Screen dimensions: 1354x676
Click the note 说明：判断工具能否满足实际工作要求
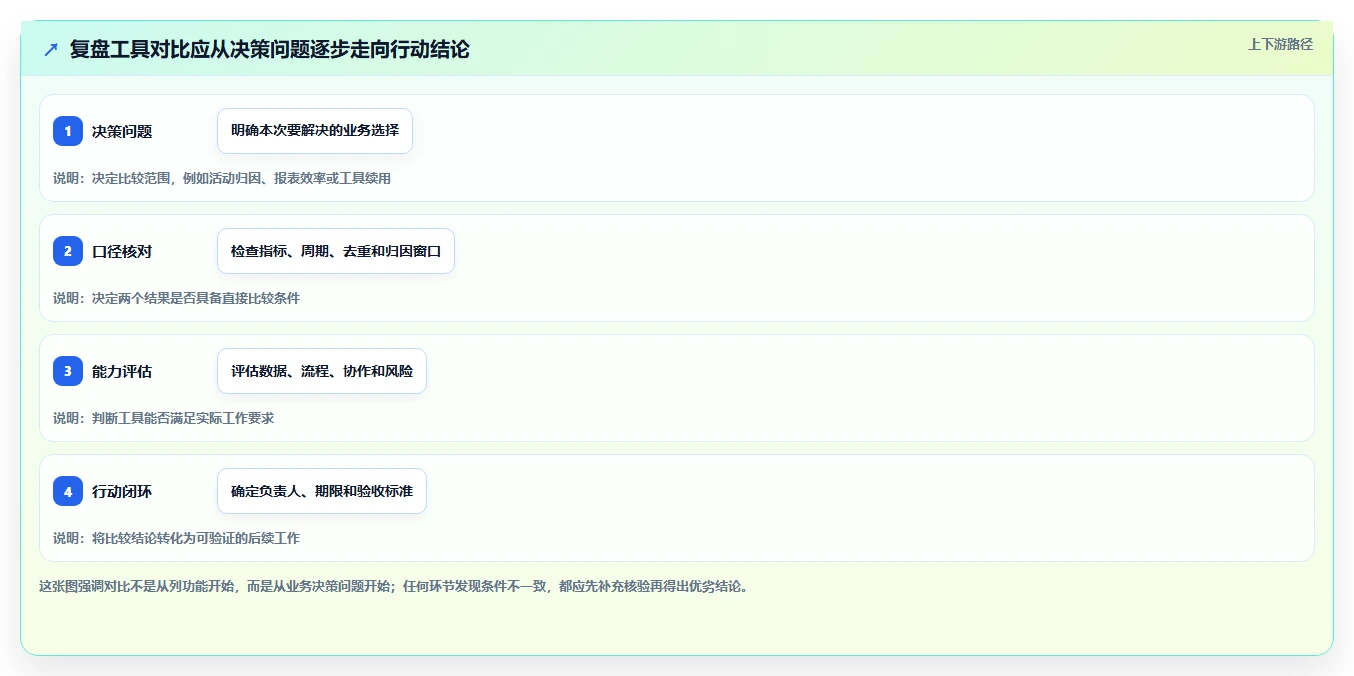163,418
